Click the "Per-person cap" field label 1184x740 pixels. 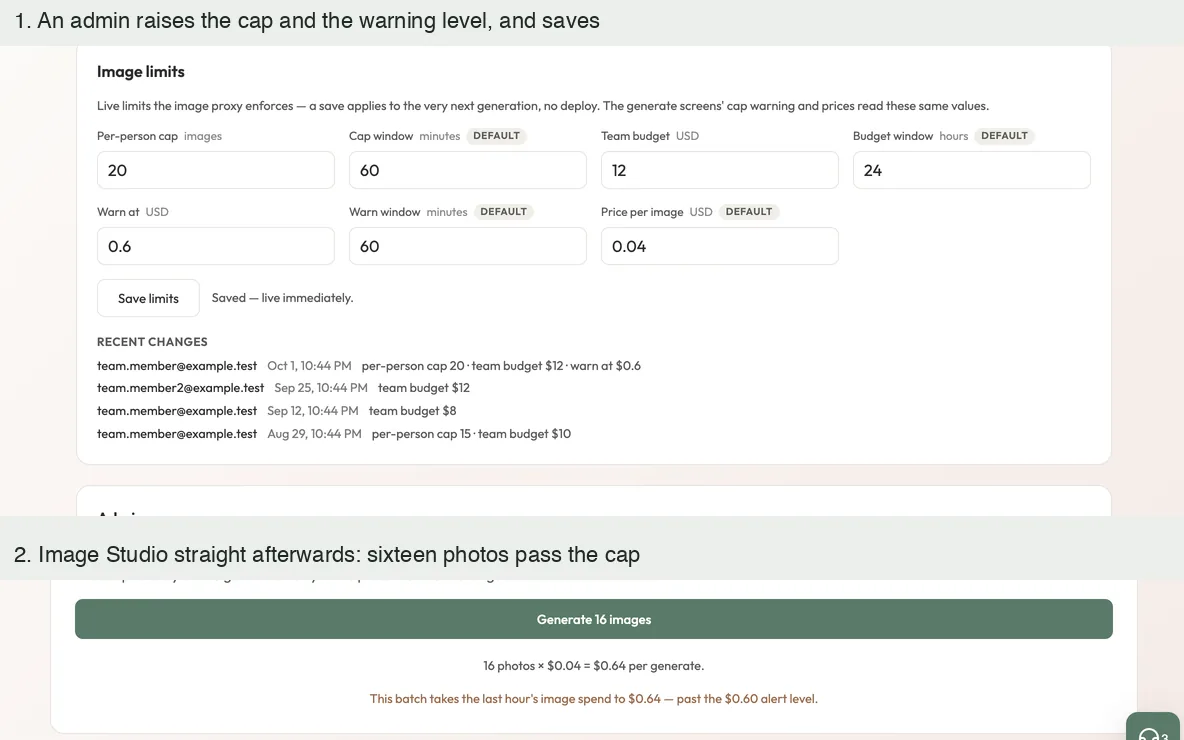pyautogui.click(x=137, y=136)
